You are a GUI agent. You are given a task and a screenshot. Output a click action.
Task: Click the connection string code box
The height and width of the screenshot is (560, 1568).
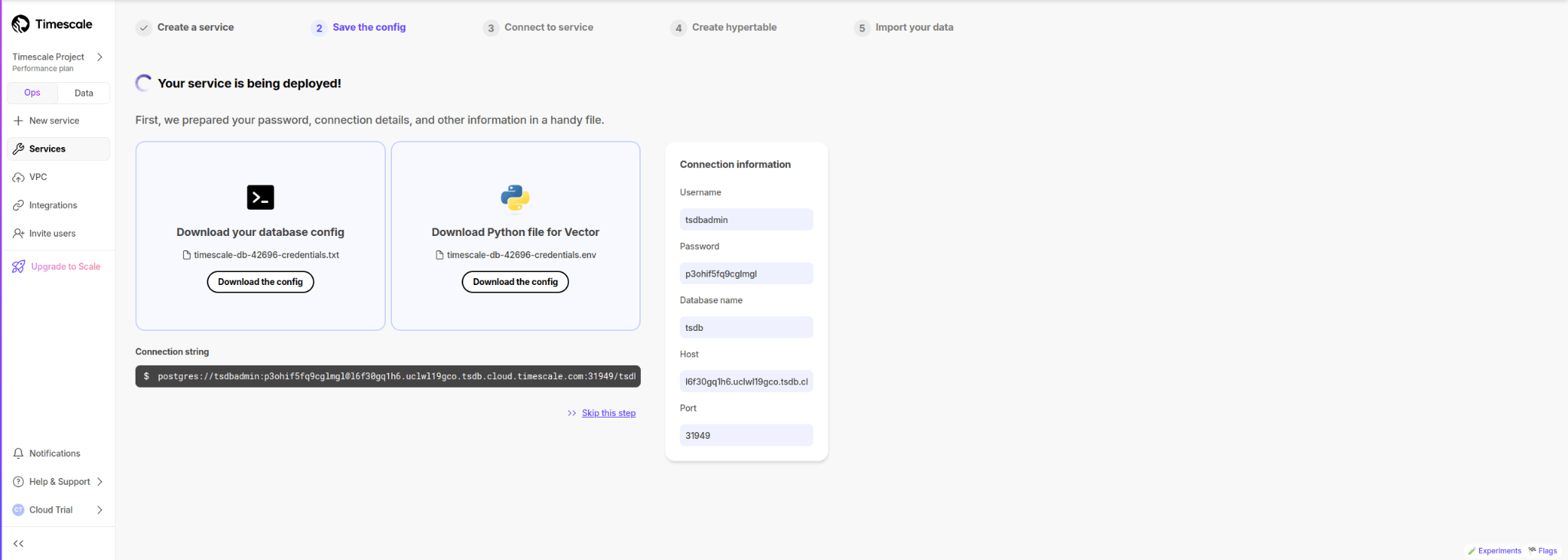tap(387, 376)
